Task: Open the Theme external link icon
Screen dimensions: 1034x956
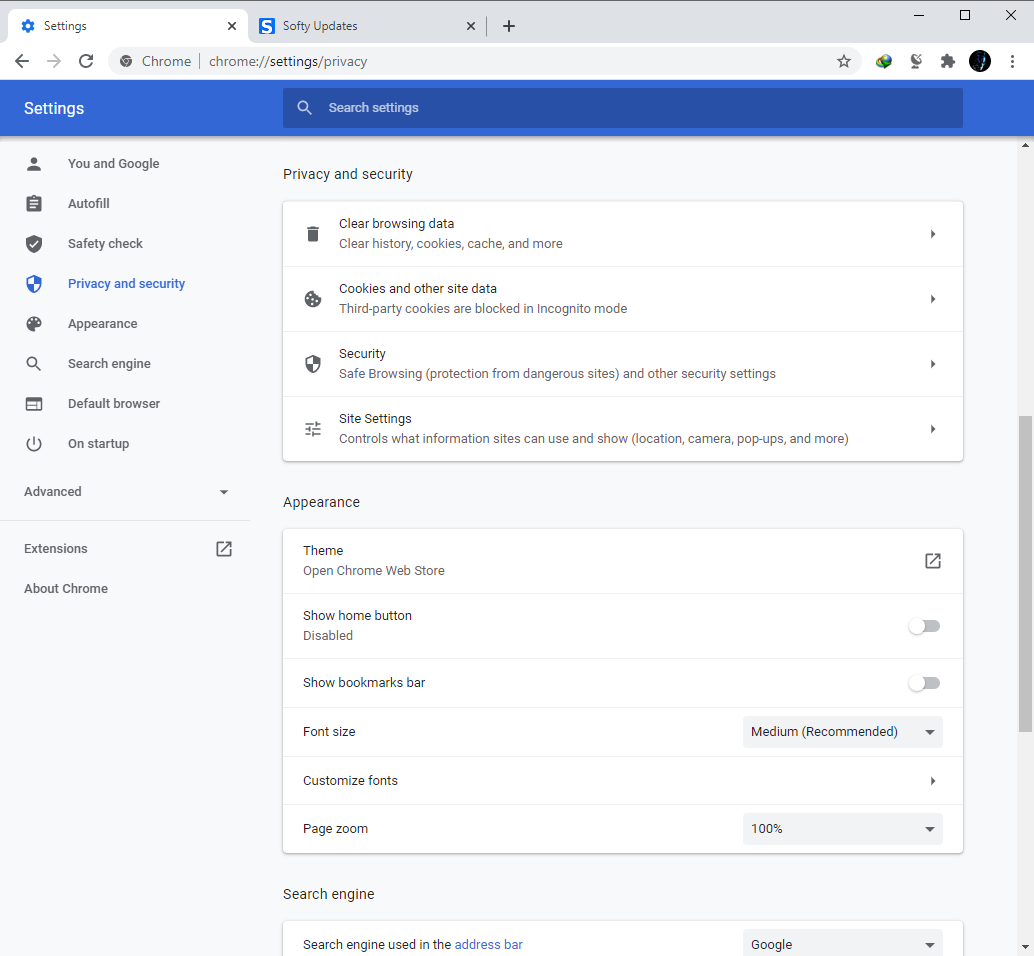Action: [932, 560]
